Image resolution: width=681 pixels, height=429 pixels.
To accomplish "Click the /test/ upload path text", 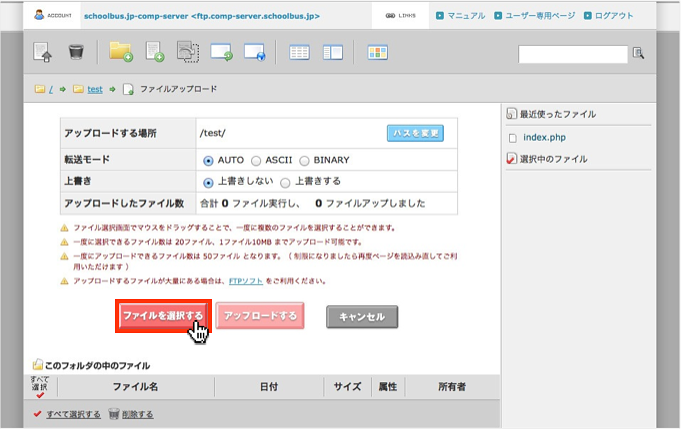I will click(212, 133).
